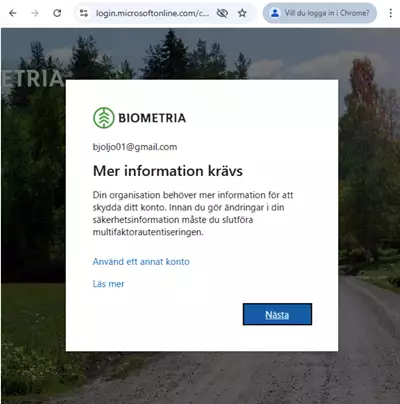
Task: Bookmark this page with the star icon
Action: [x=242, y=13]
